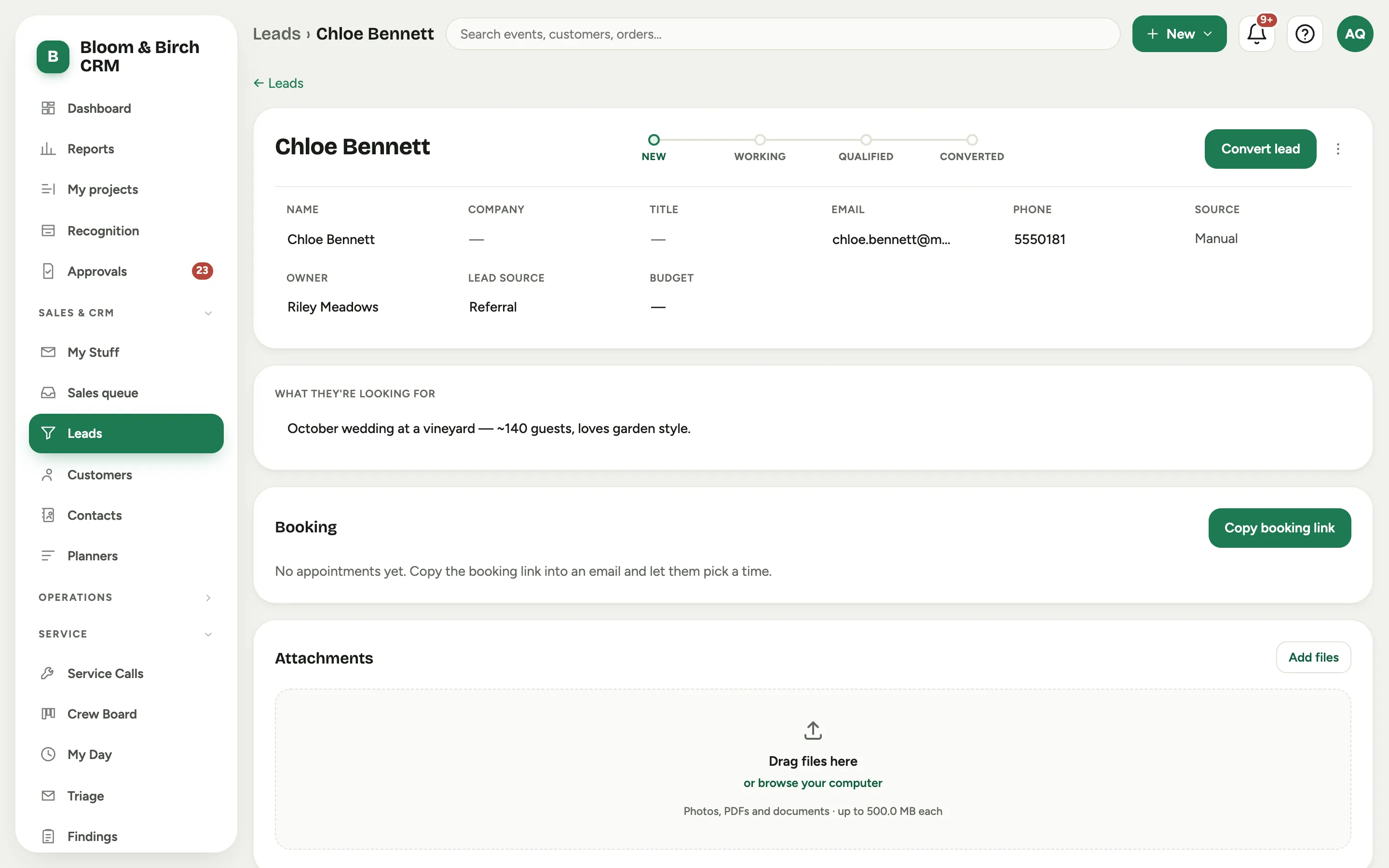Click the Service Calls wrench icon
Screen dimensions: 1389x868
point(48,673)
